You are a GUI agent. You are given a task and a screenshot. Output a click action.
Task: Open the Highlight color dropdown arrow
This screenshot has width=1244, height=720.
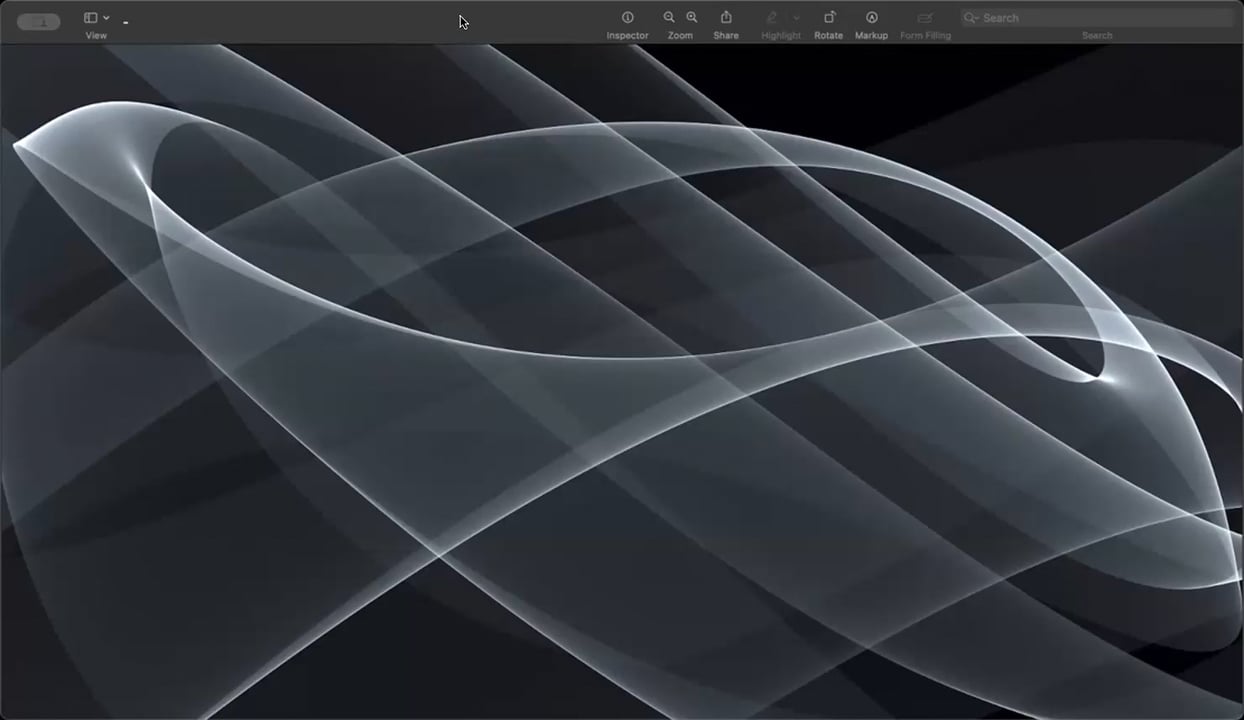point(796,18)
